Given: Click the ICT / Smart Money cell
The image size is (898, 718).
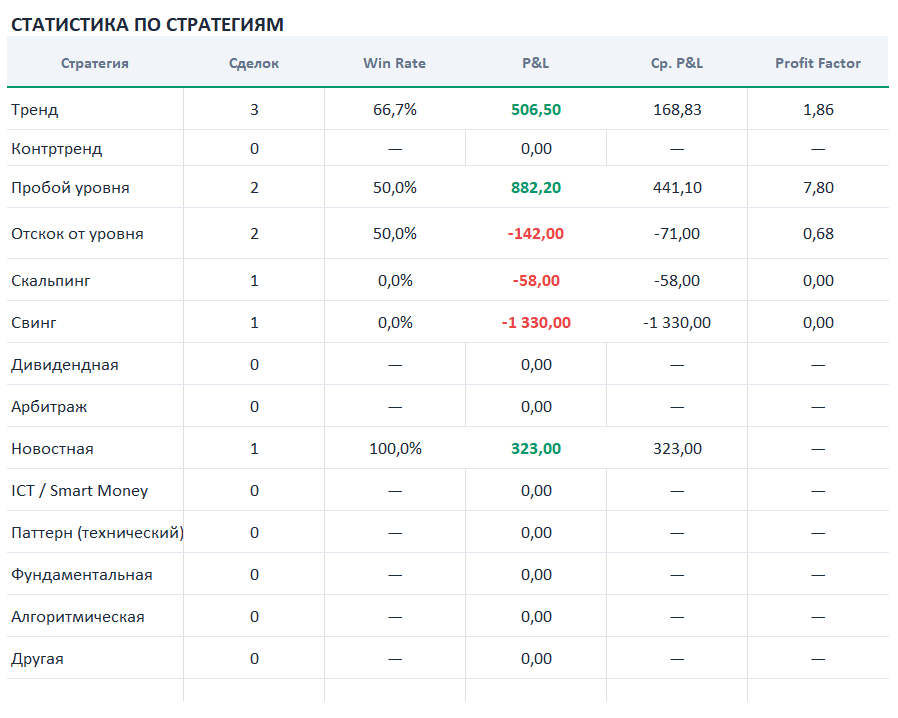Looking at the screenshot, I should pos(95,491).
